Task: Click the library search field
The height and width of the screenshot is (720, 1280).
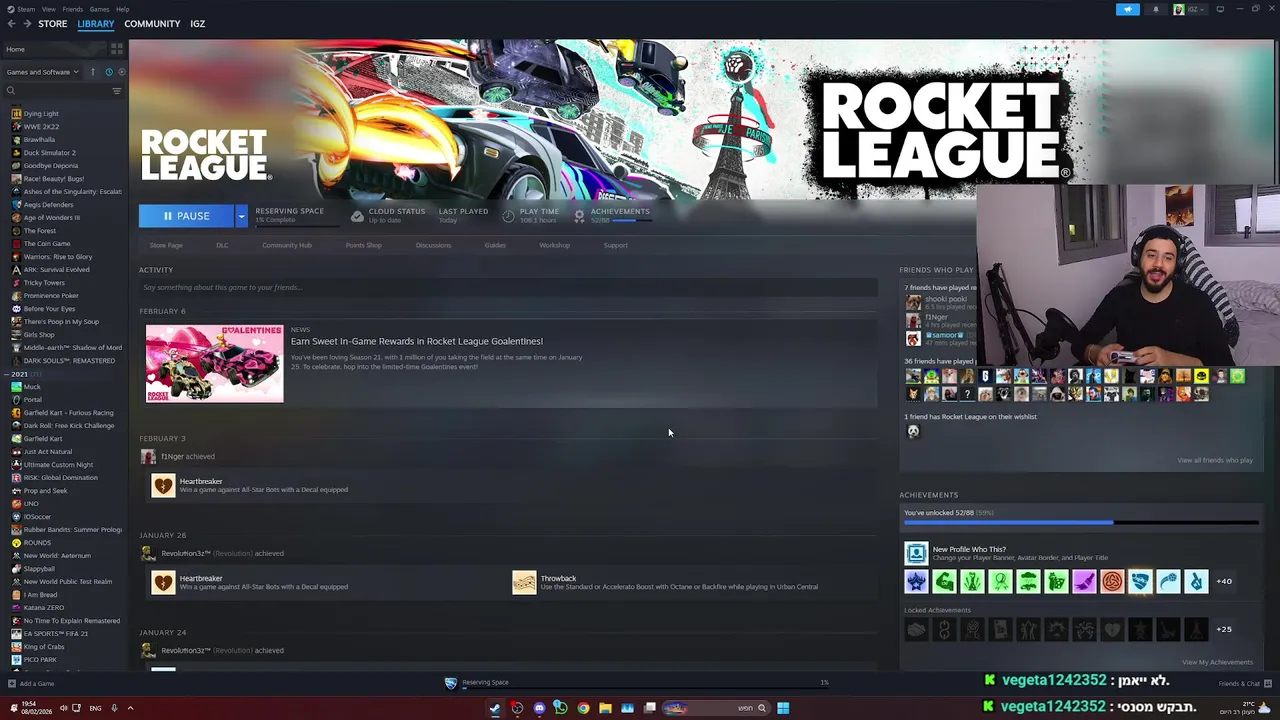Action: coord(58,91)
